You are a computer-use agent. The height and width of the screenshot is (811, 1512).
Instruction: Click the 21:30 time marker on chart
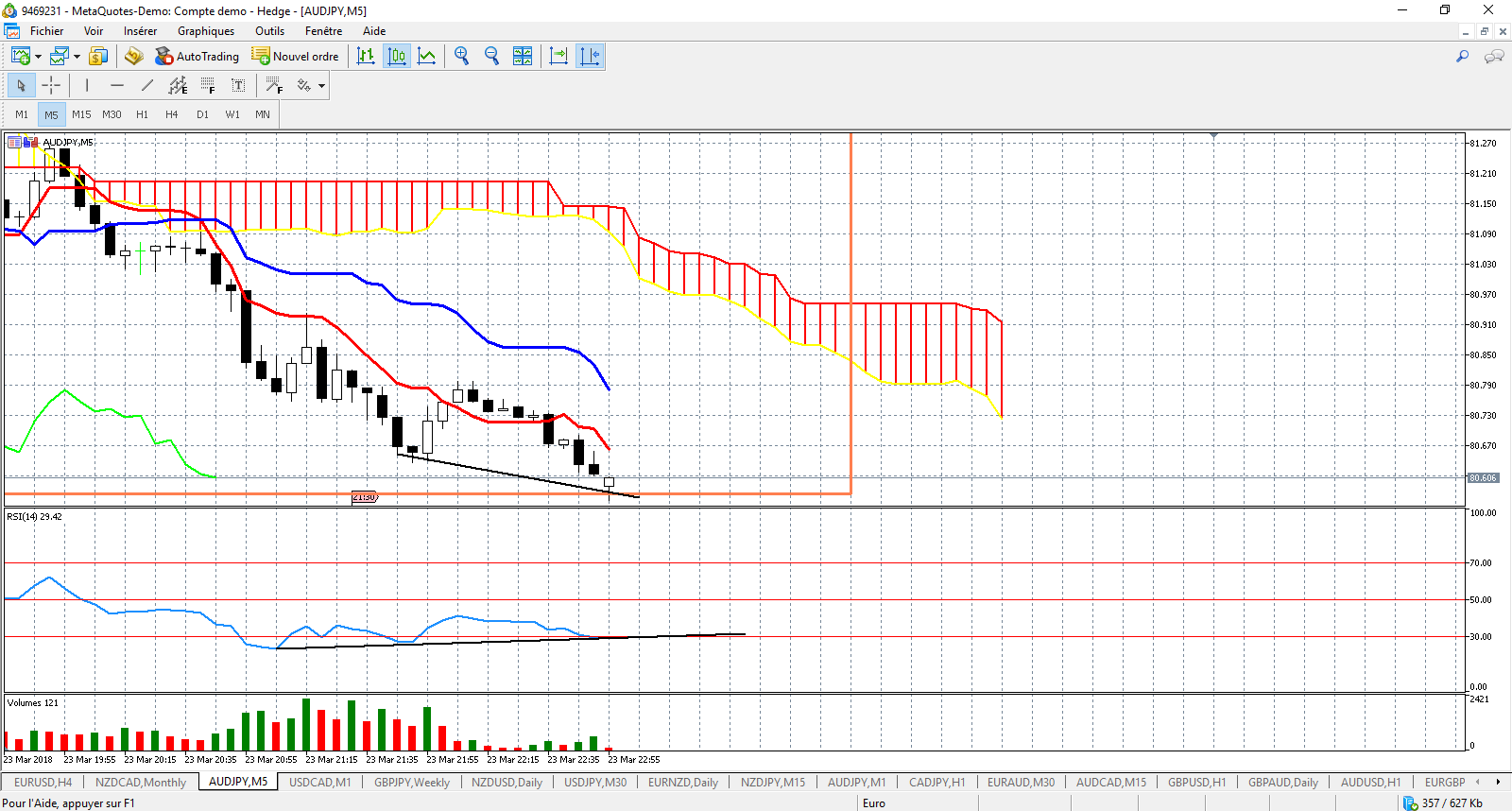[x=364, y=497]
